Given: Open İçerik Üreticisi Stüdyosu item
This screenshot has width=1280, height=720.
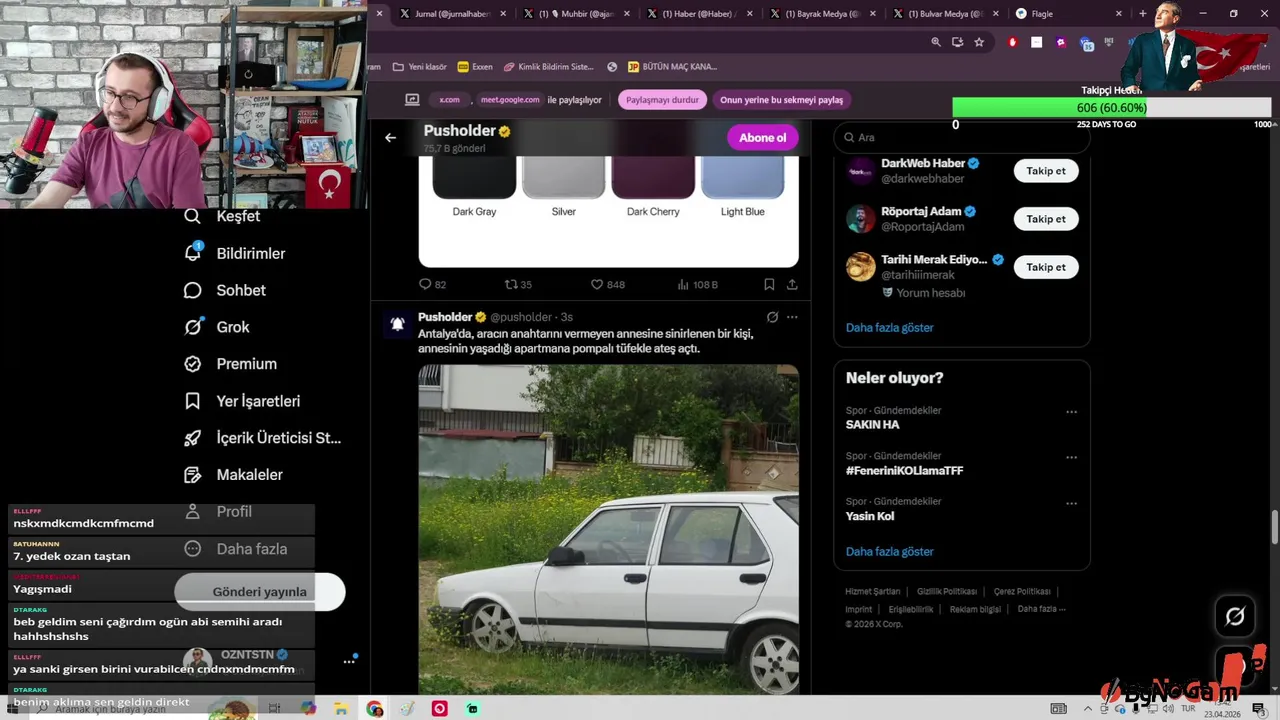Looking at the screenshot, I should coord(263,438).
